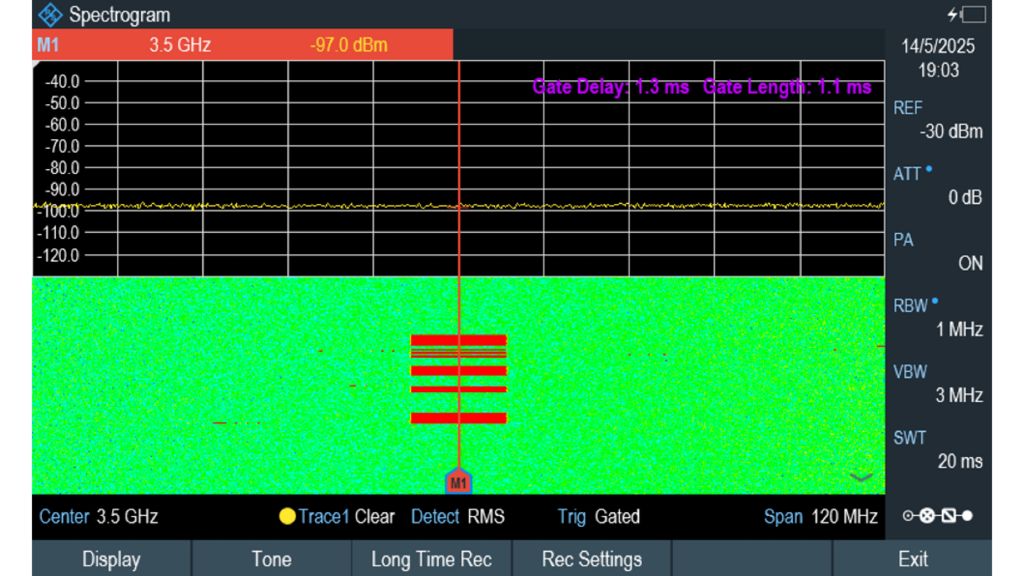Click the red M1 marker readout bar
Screen dimensions: 1024x576
tap(238, 44)
